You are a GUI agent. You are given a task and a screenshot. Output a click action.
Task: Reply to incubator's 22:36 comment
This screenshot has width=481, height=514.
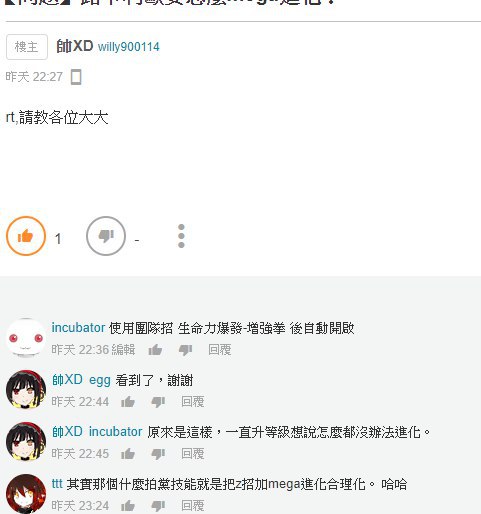(x=220, y=350)
